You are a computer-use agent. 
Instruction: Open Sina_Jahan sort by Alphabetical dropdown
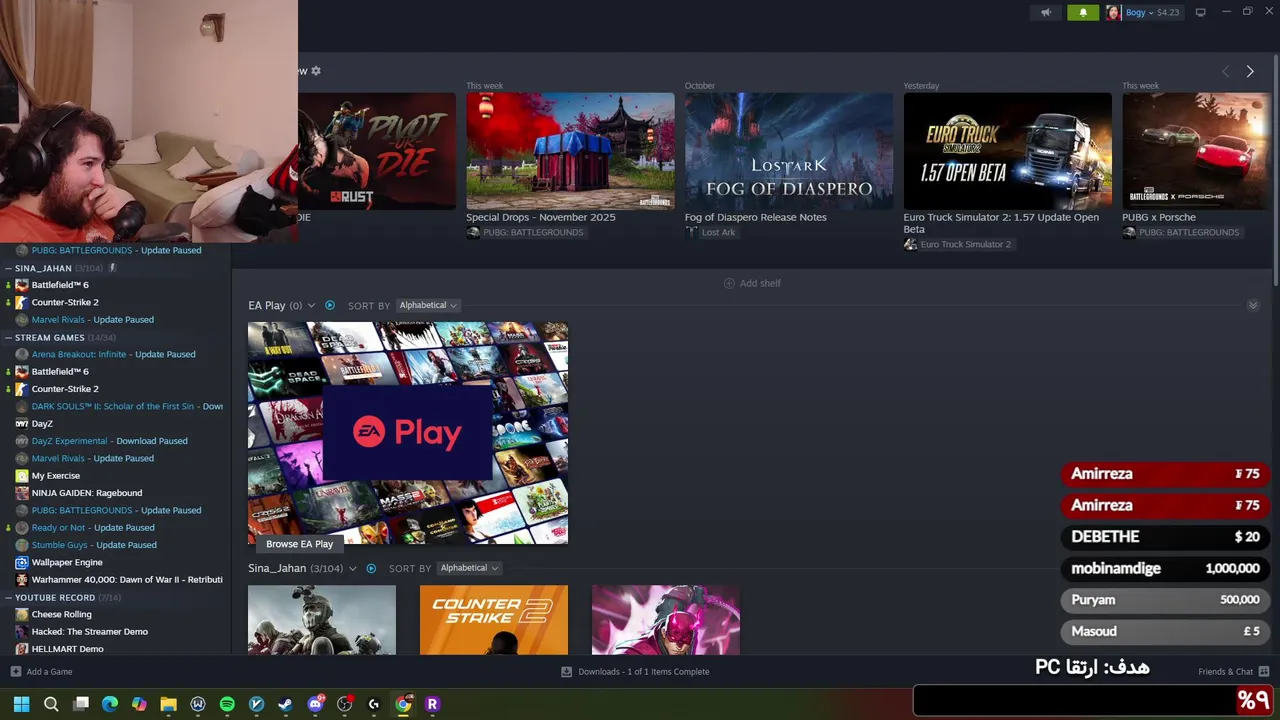click(x=469, y=568)
